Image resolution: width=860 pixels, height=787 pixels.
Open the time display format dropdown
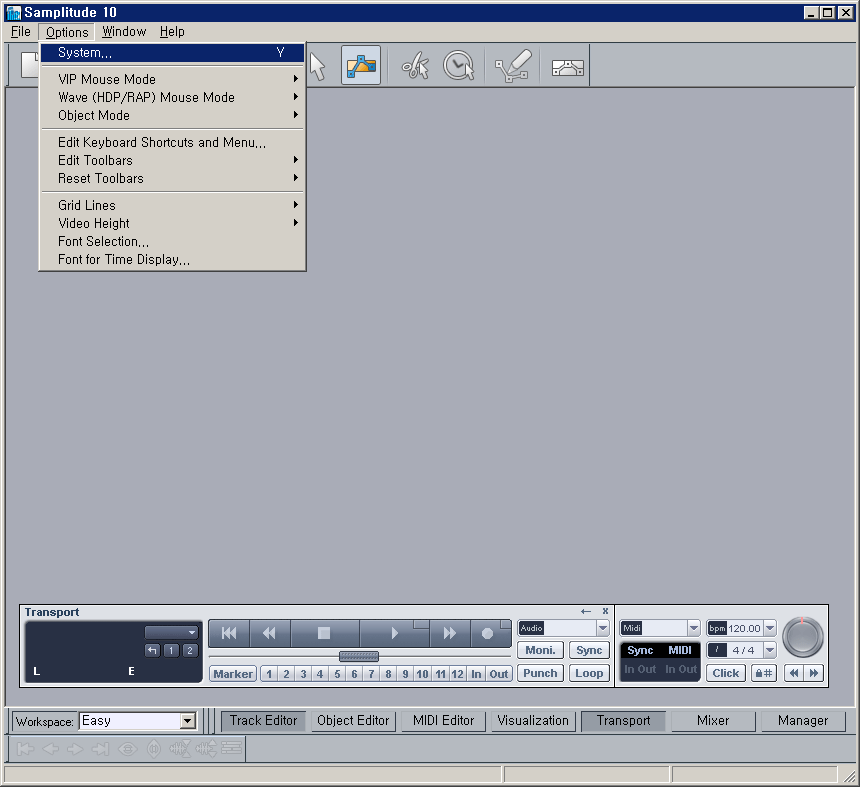(x=171, y=632)
